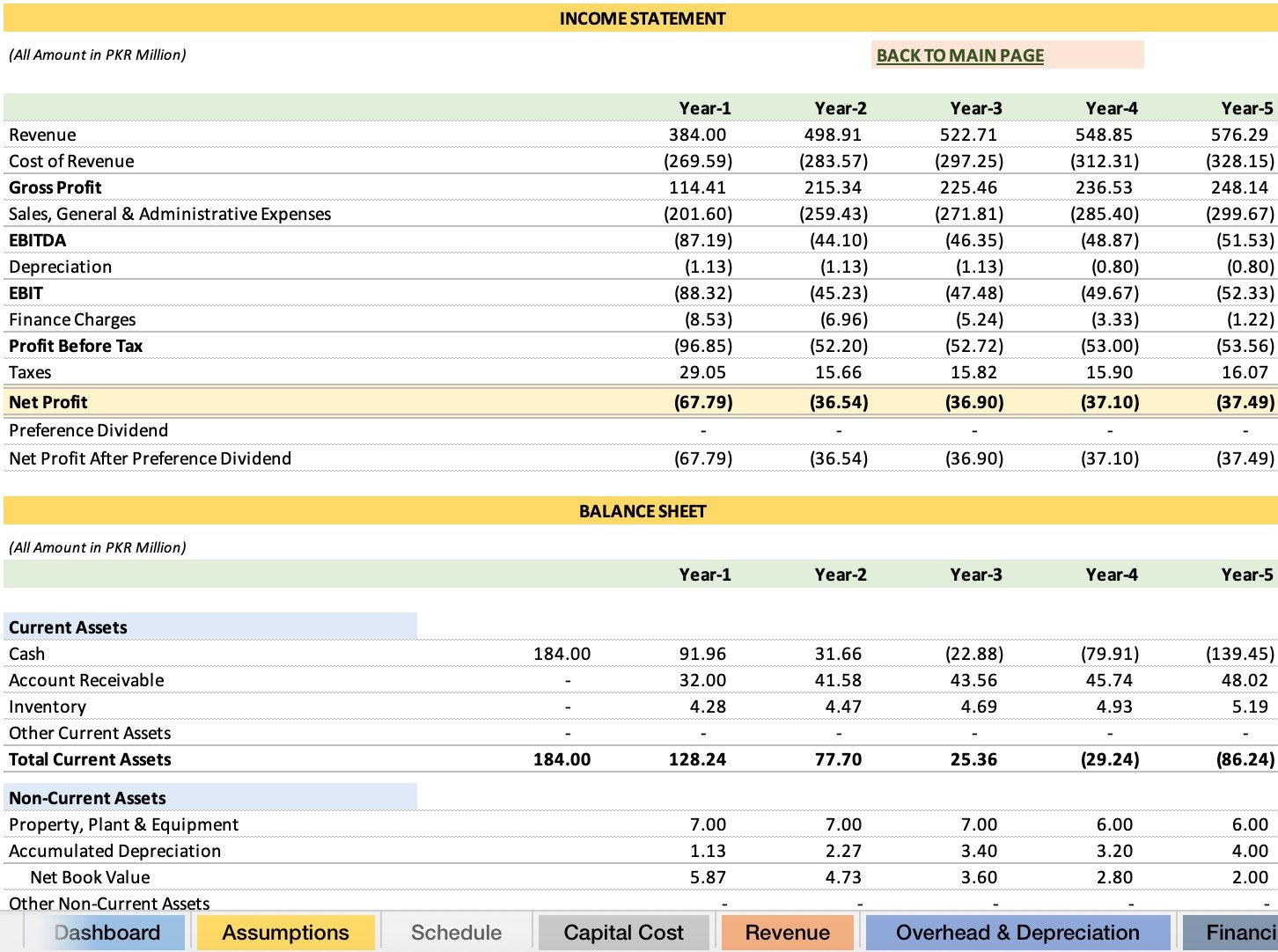Select Year-5 Revenue cell 576.29
The width and height of the screenshot is (1278, 952).
point(1239,135)
